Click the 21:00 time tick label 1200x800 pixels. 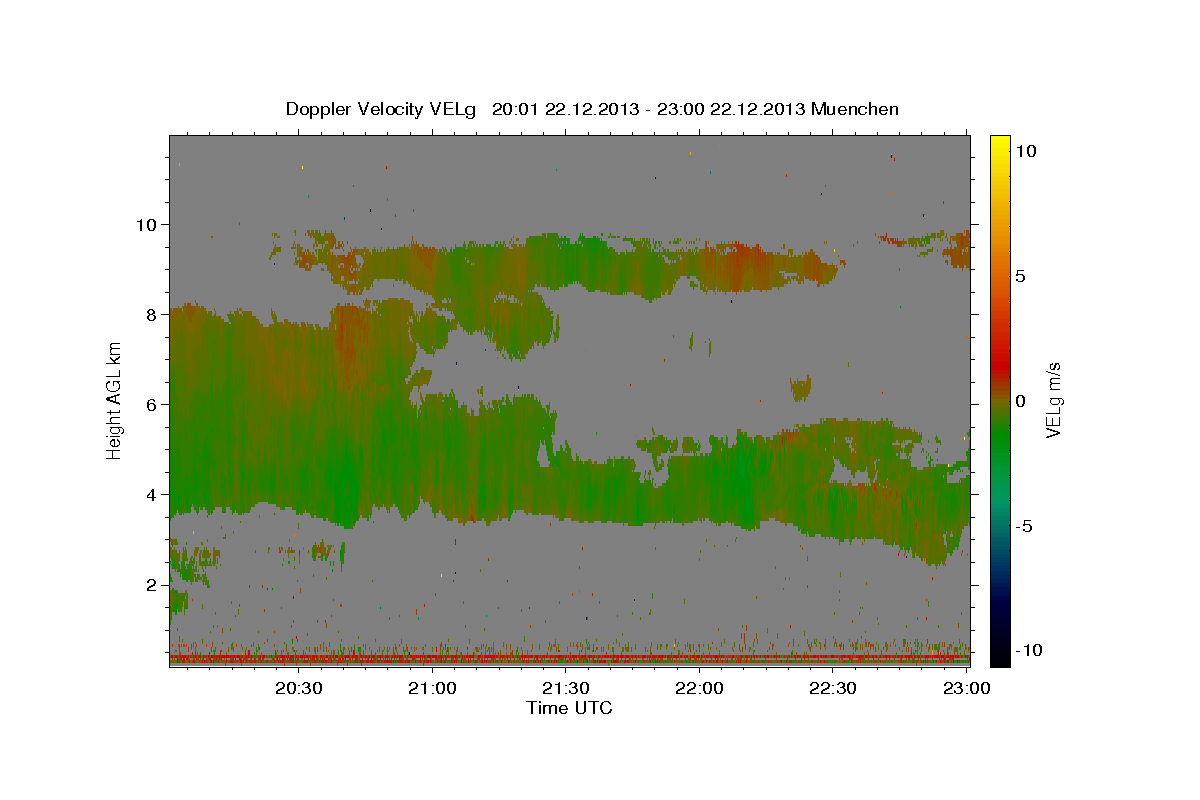click(x=433, y=688)
